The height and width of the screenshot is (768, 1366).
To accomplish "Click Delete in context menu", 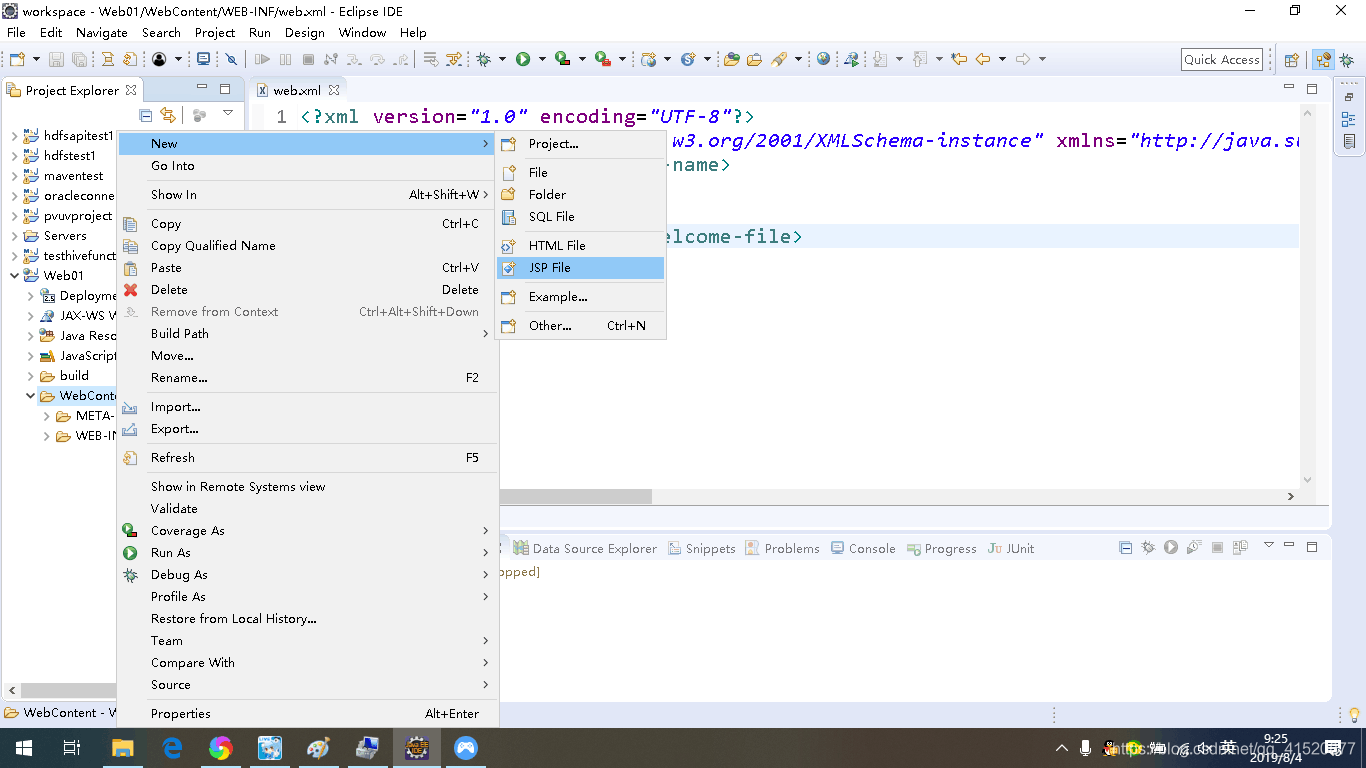I will point(307,290).
